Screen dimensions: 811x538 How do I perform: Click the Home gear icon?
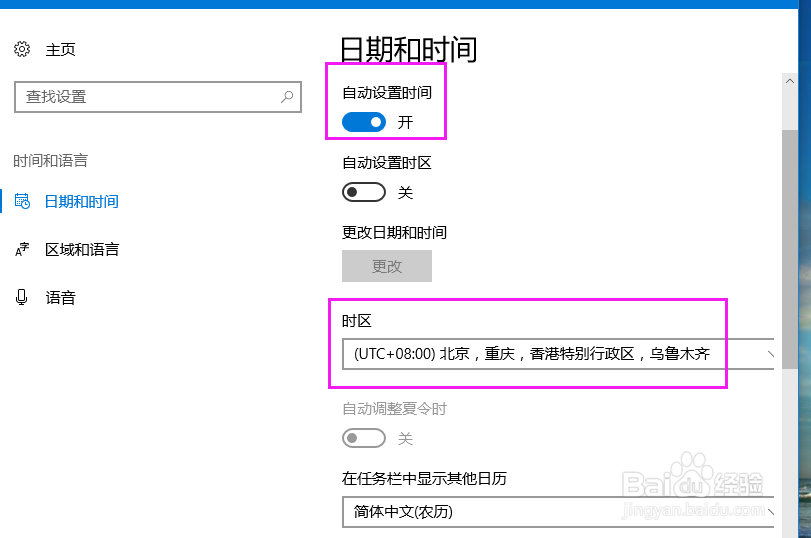coord(22,49)
